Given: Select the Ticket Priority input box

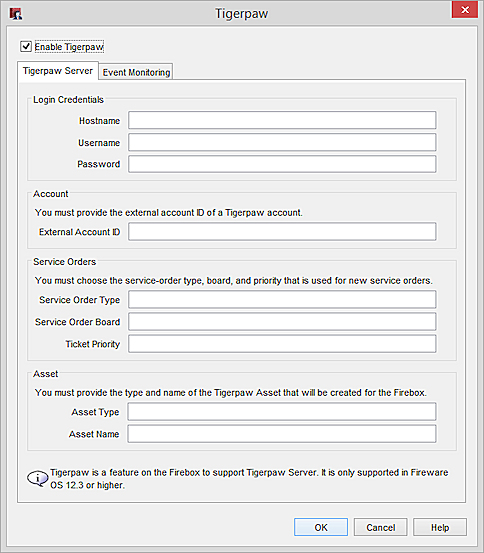Looking at the screenshot, I should pyautogui.click(x=282, y=344).
